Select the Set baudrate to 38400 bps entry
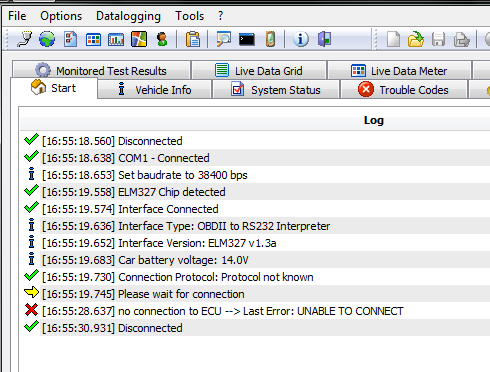The height and width of the screenshot is (372, 490). [x=255, y=175]
